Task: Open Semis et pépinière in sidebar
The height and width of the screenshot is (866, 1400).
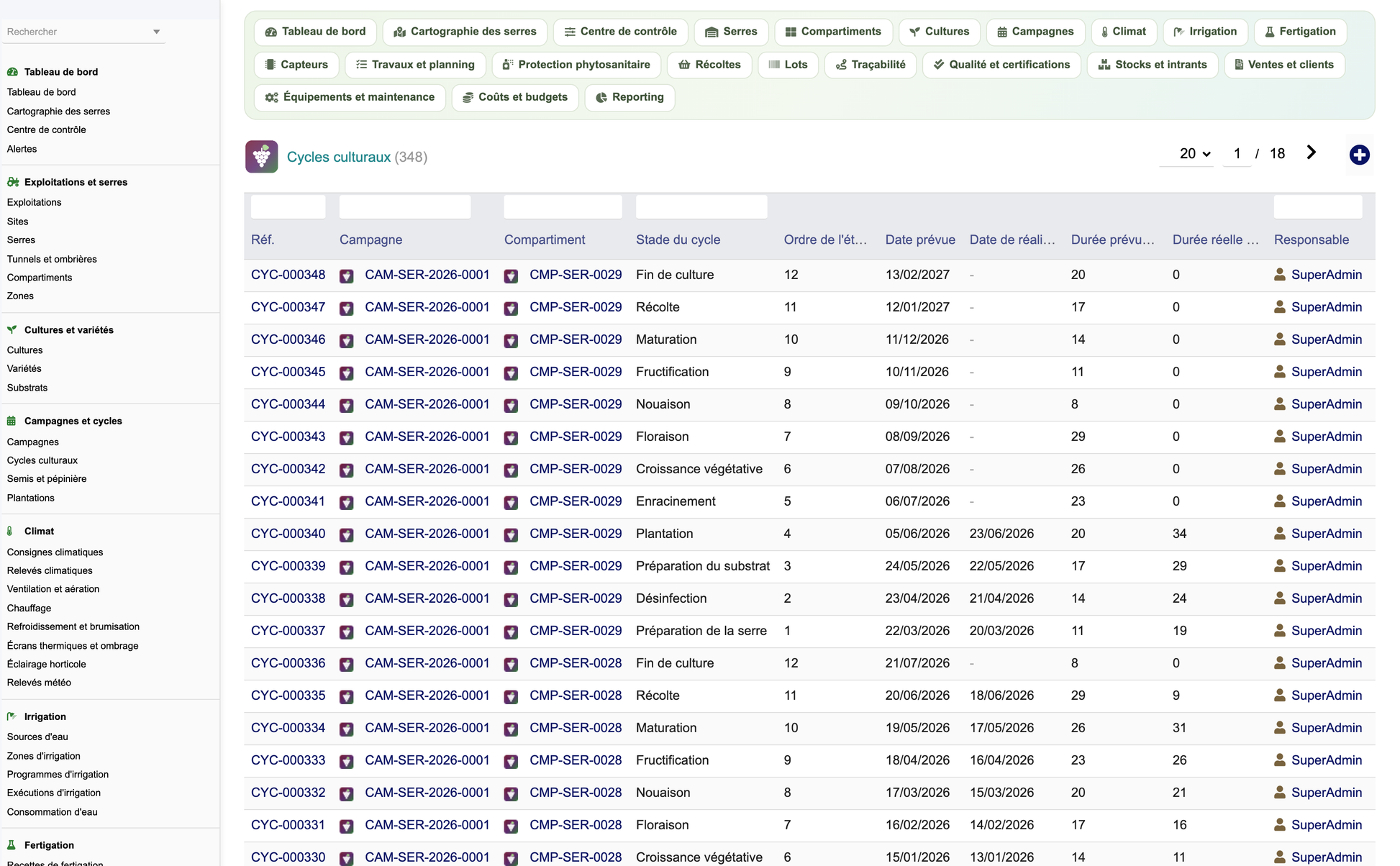Action: coord(47,478)
